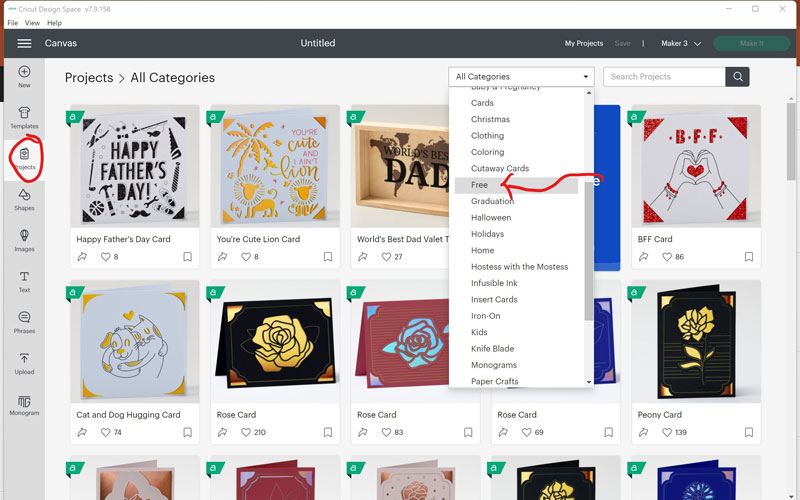The image size is (800, 500).
Task: Open the Shapes tool
Action: tap(24, 199)
